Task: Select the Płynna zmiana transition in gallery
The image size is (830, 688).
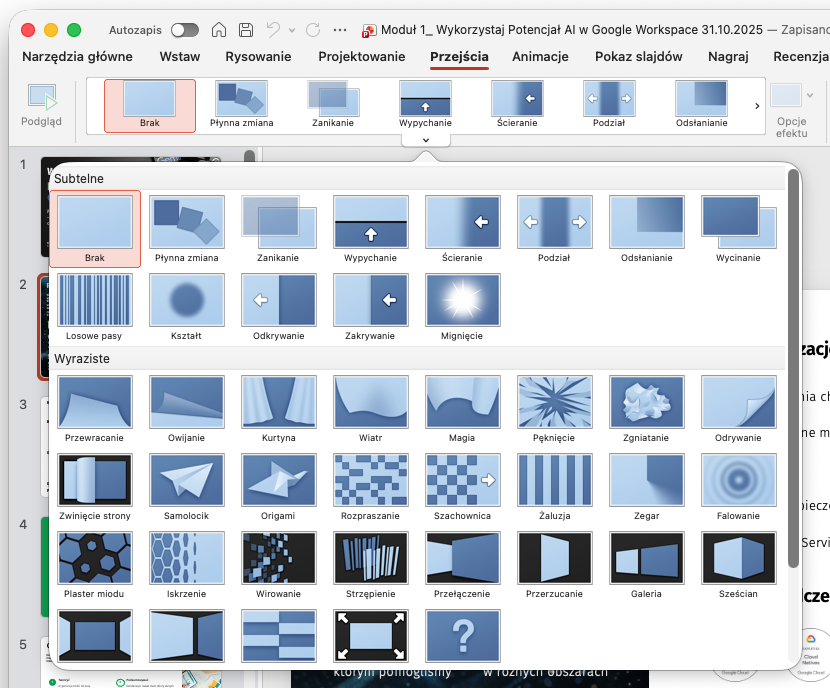Action: [x=186, y=229]
